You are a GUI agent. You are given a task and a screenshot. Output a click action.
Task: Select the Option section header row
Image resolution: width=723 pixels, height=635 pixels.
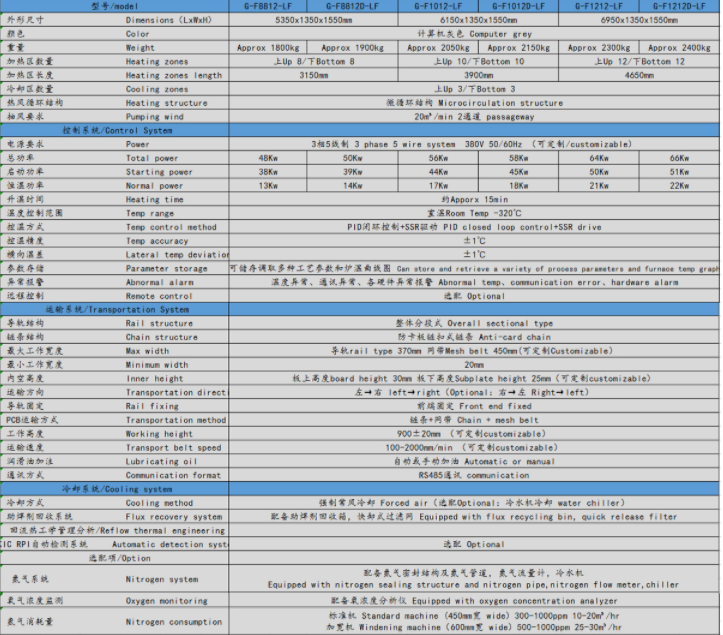click(120, 558)
